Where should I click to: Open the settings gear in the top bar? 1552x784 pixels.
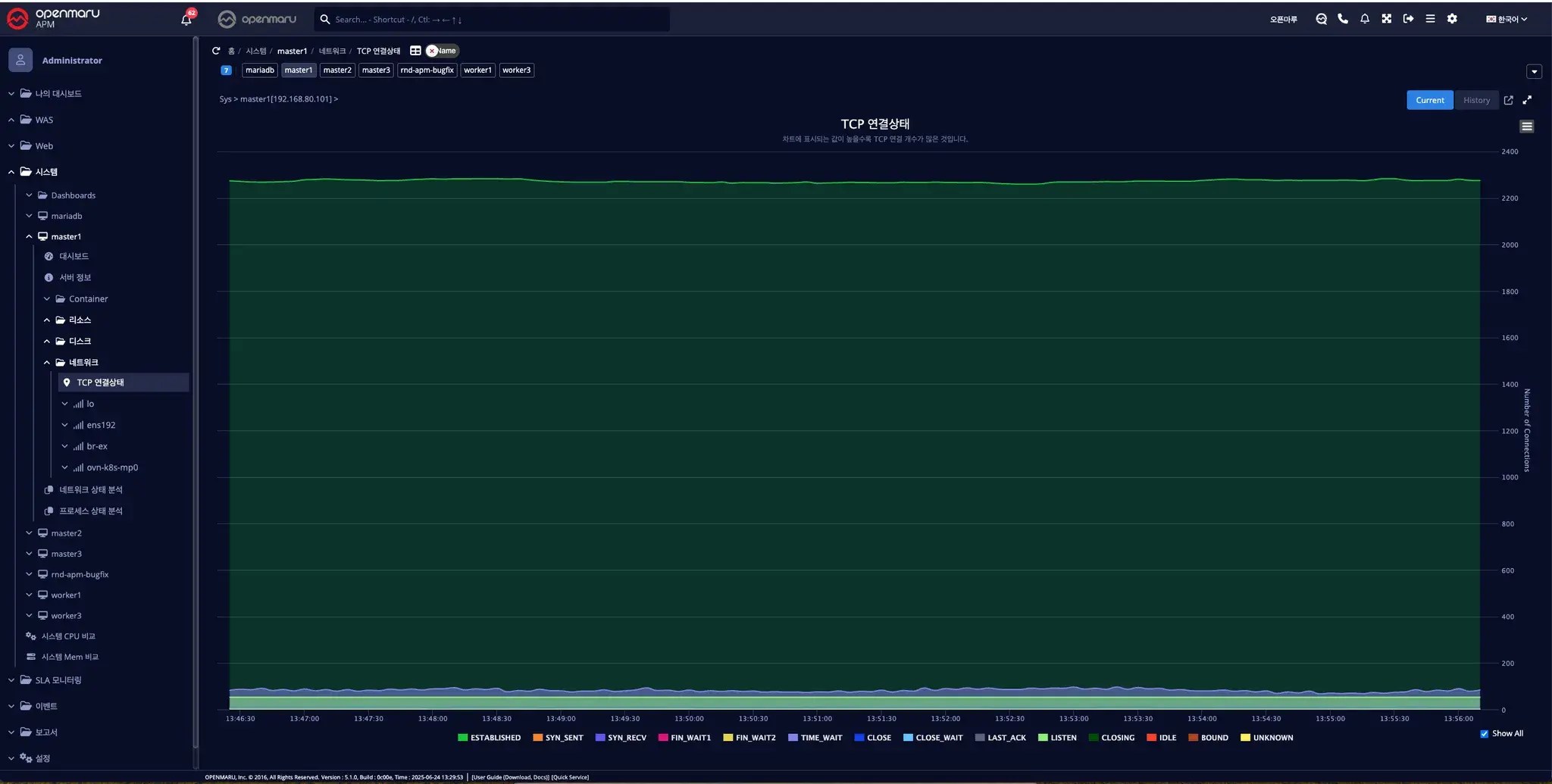click(x=1452, y=19)
